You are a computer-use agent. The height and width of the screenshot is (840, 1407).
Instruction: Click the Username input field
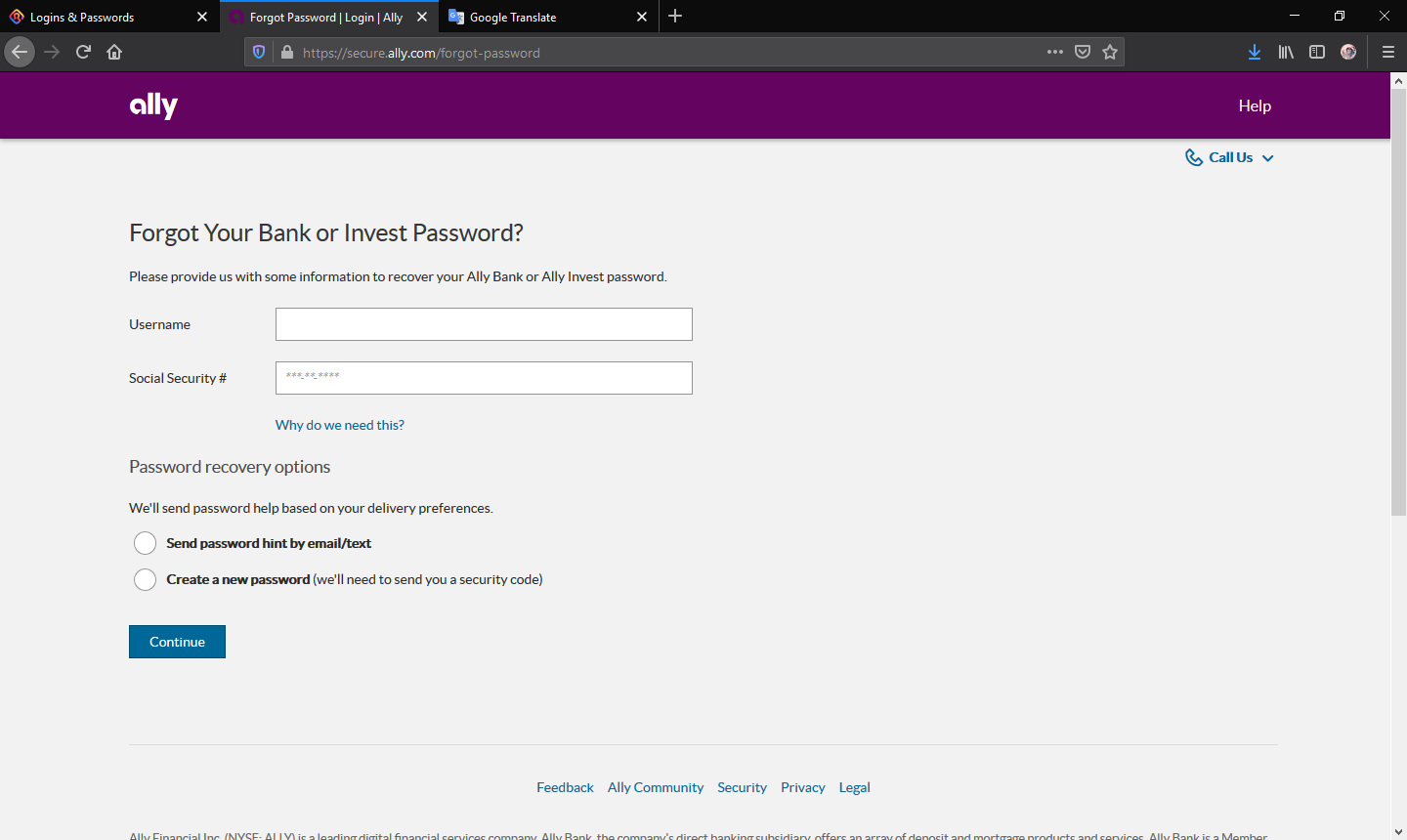(x=484, y=324)
